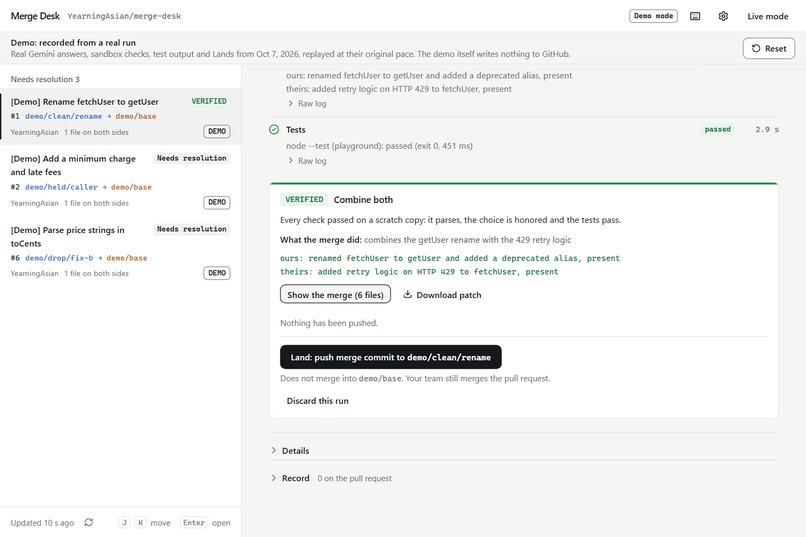This screenshot has width=806, height=537.
Task: Open the keyboard shortcuts icon
Action: pos(695,16)
